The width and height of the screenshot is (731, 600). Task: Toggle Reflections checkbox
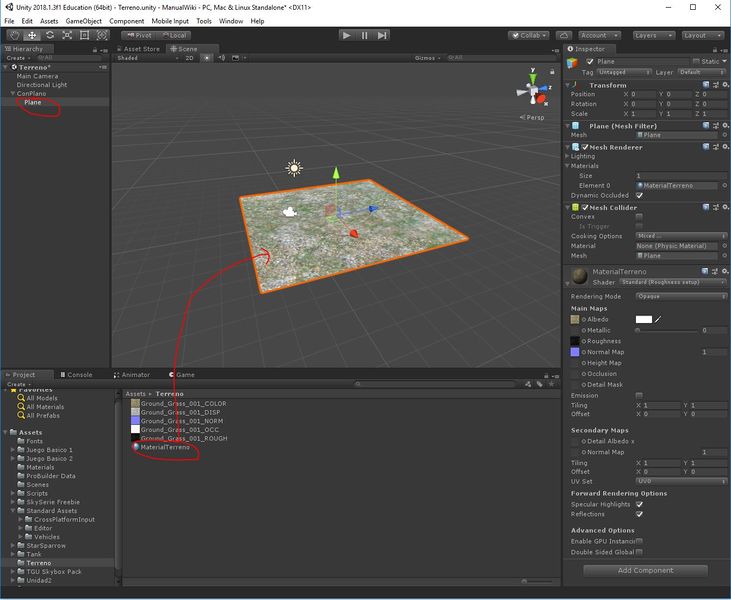(640, 514)
